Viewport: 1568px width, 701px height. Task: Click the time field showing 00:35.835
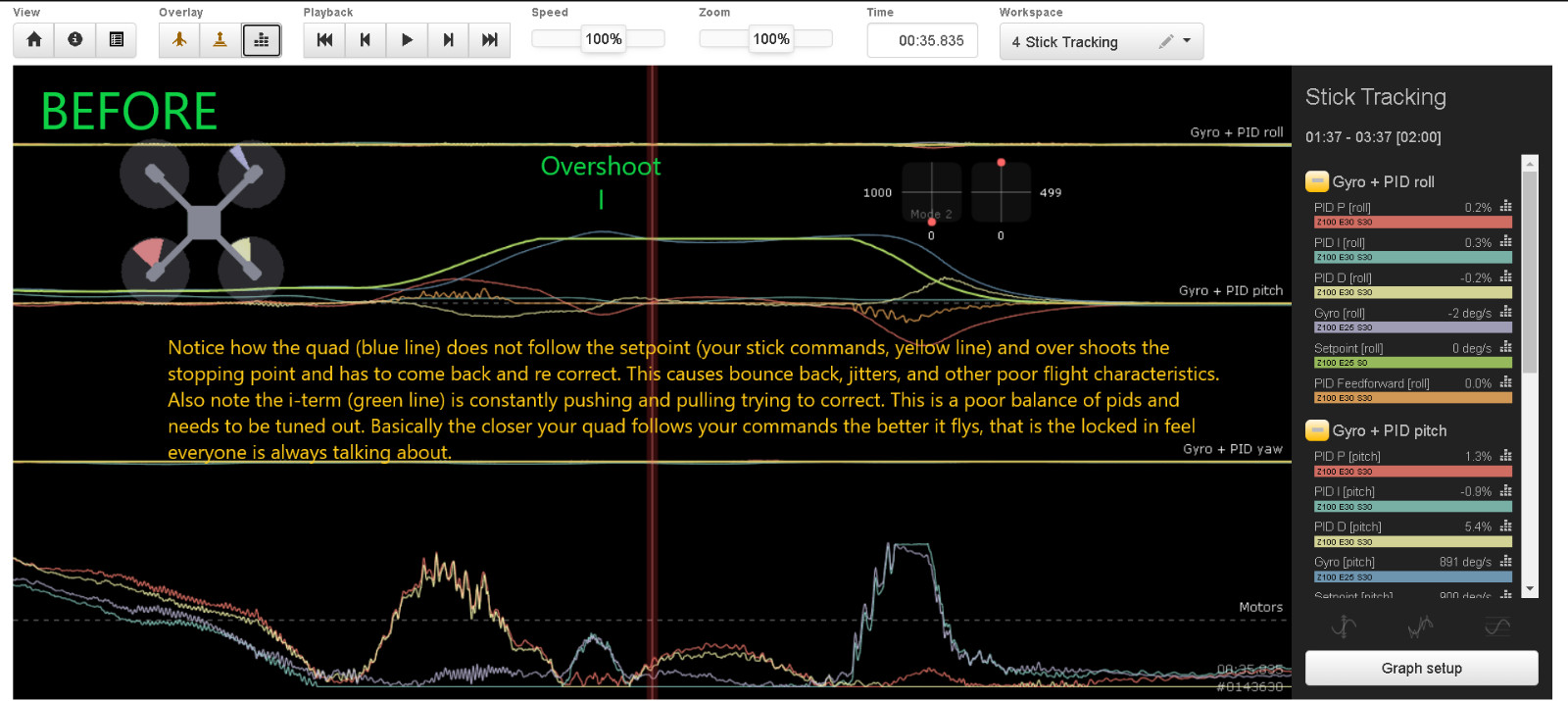[x=922, y=40]
